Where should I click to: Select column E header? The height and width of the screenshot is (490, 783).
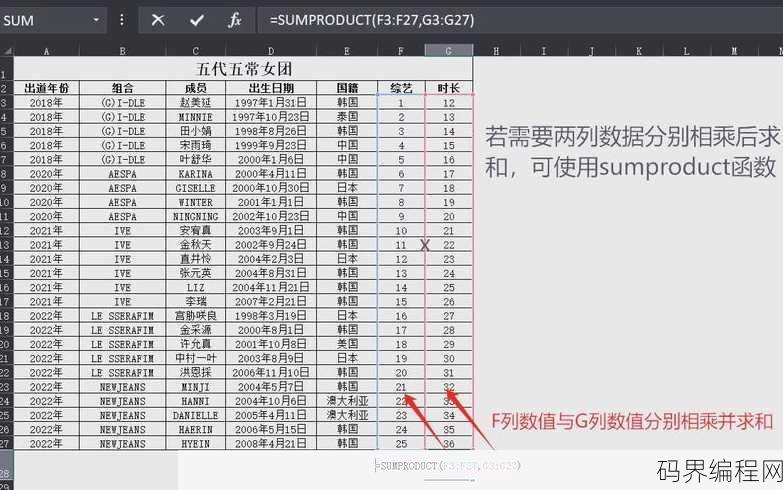(x=347, y=50)
